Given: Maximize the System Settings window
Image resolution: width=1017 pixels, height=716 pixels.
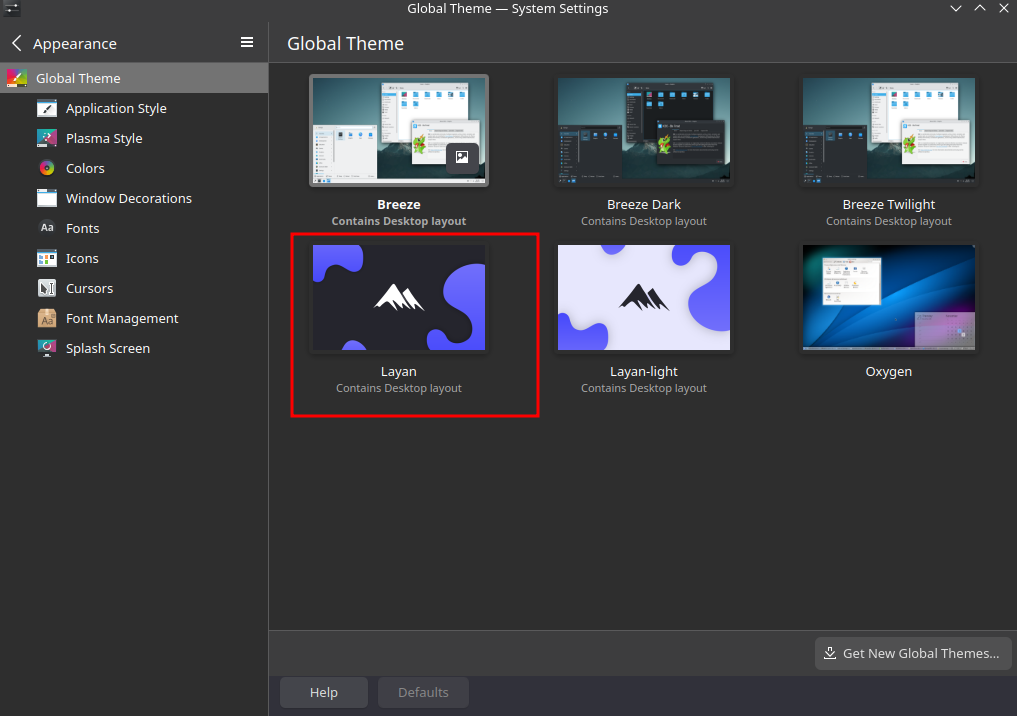Looking at the screenshot, I should tap(980, 8).
